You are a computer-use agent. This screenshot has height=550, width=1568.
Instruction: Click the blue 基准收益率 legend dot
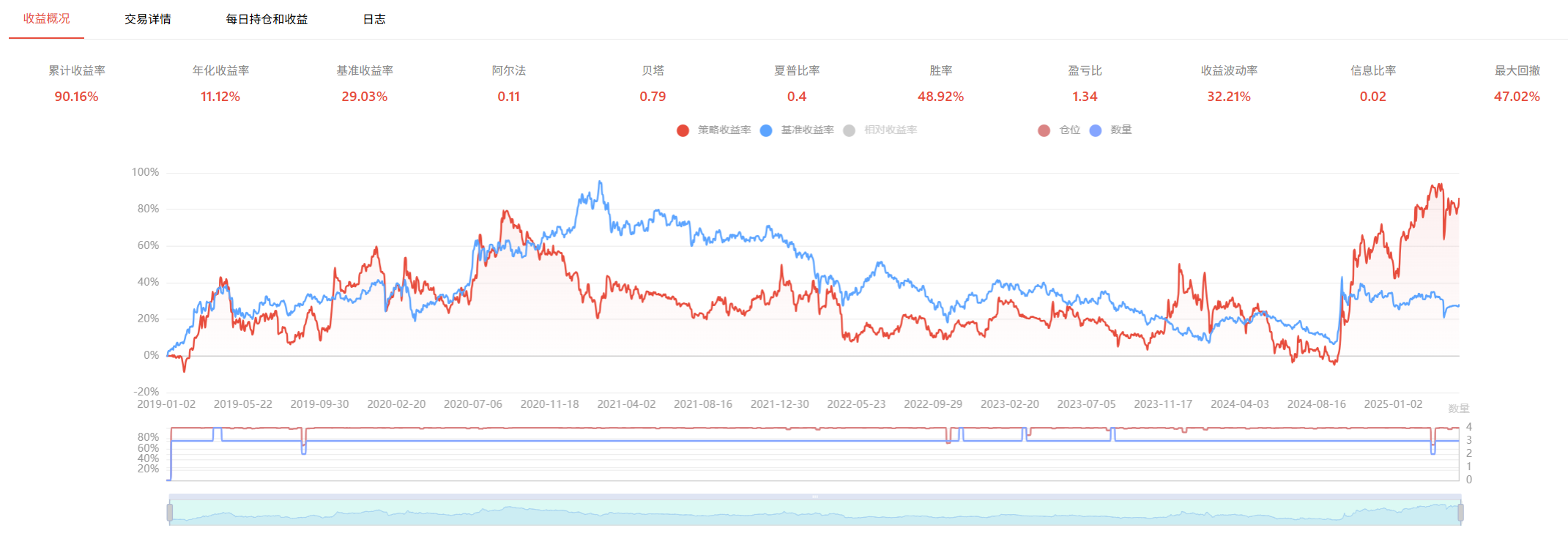point(766,130)
